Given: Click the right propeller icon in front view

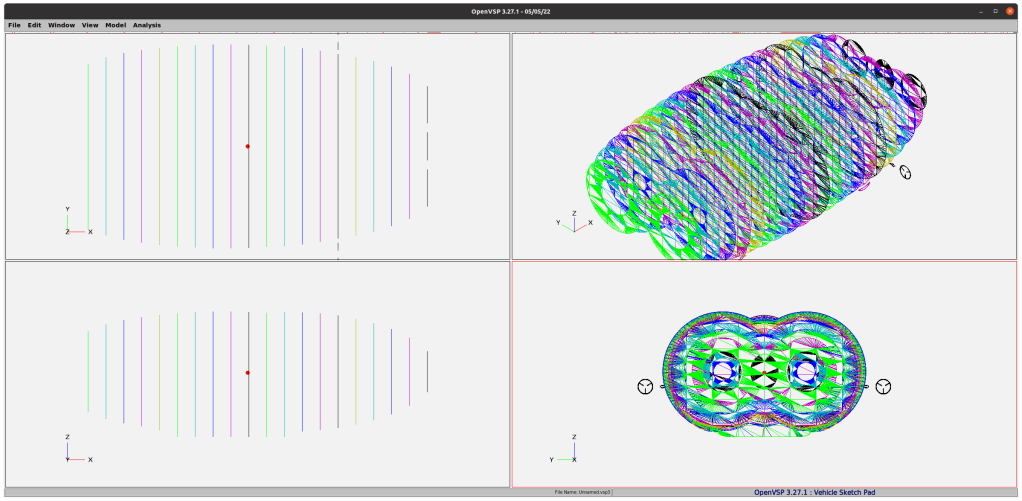Looking at the screenshot, I should [x=883, y=386].
